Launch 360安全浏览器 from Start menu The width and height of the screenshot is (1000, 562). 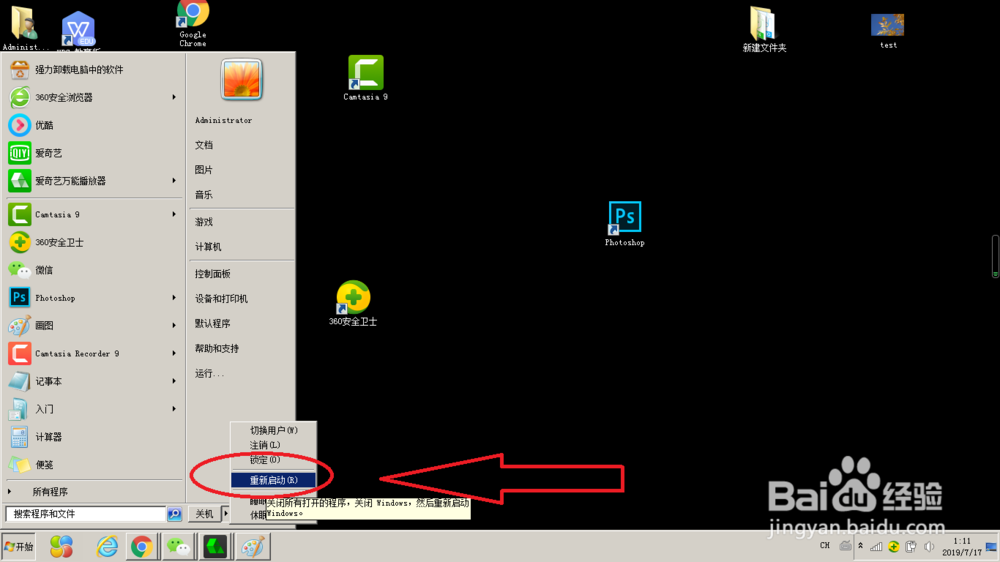(x=94, y=97)
